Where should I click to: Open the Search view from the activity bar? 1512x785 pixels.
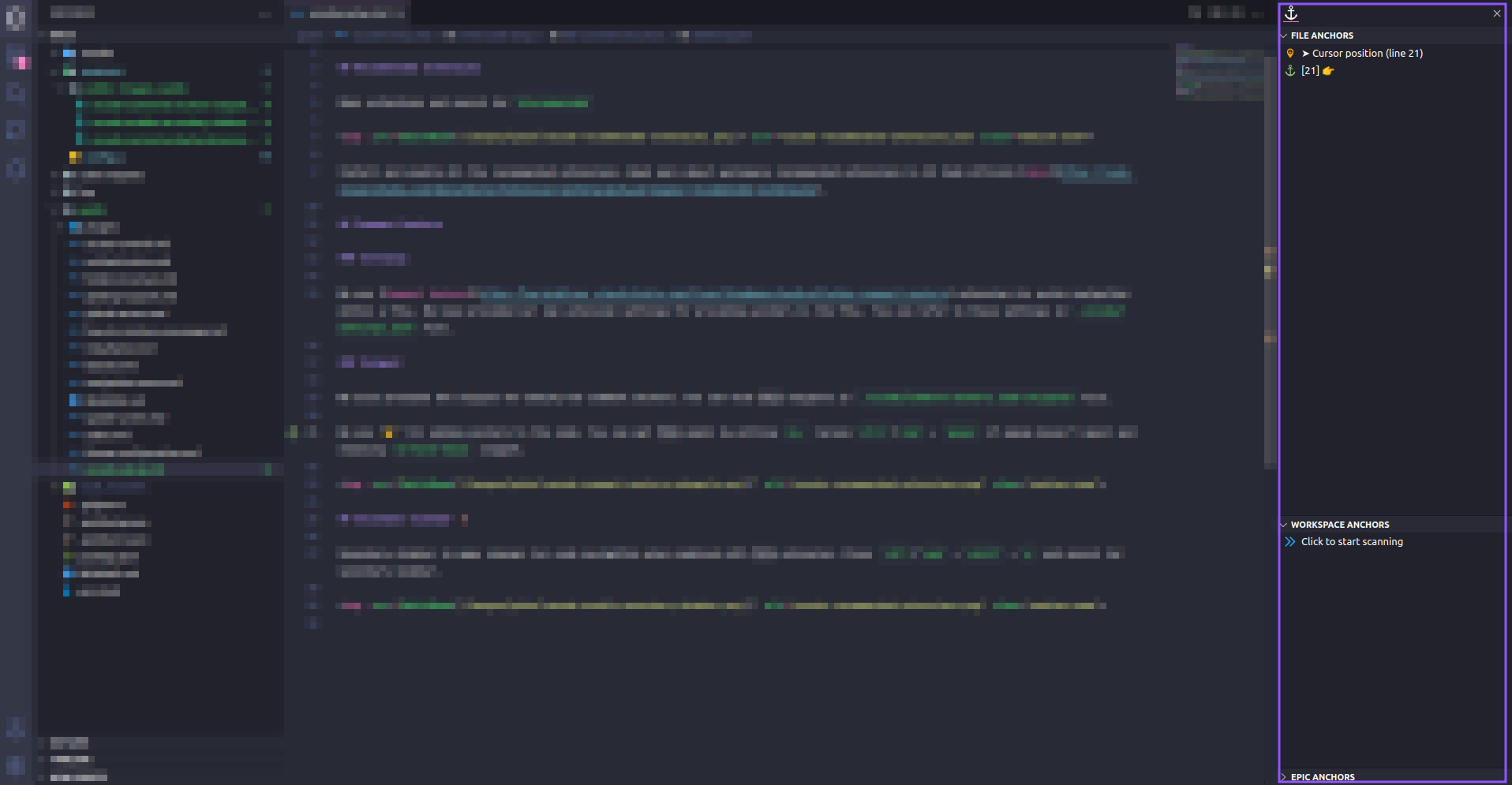16,57
